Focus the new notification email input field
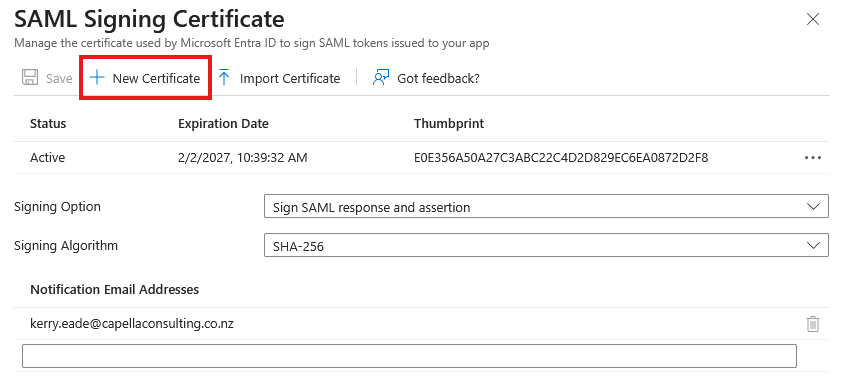 pyautogui.click(x=409, y=356)
